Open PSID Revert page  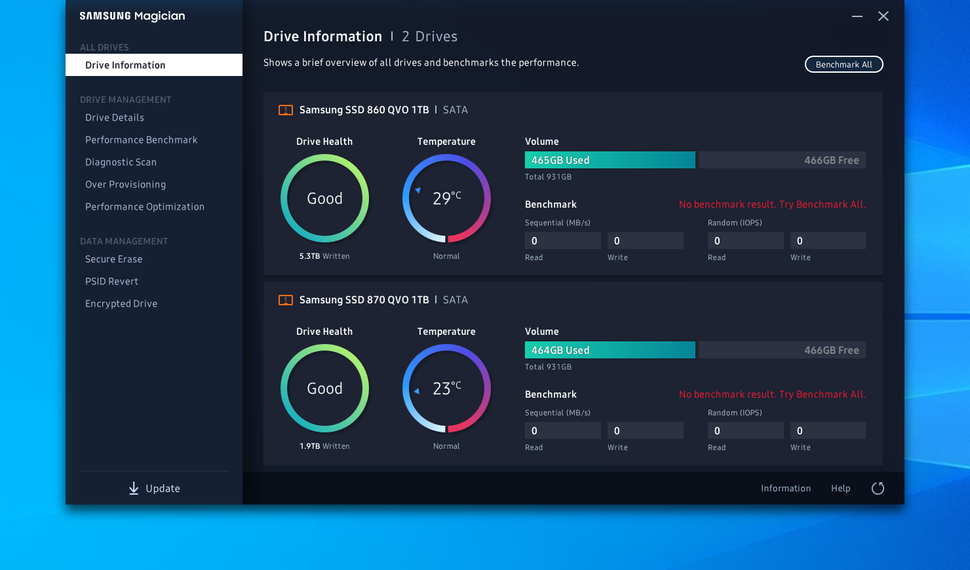[x=111, y=282]
